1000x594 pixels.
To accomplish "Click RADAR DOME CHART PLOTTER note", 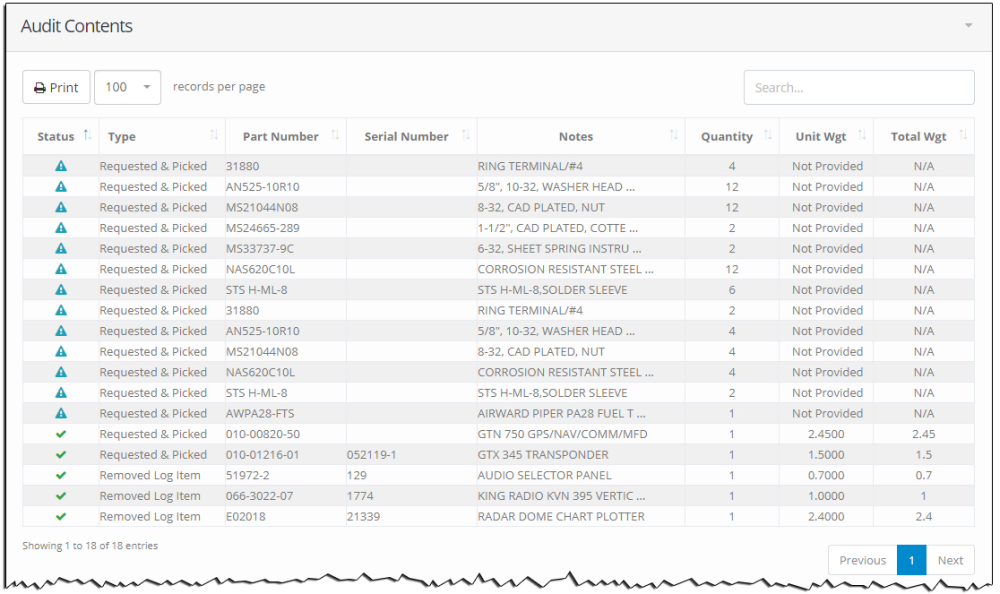I will [x=561, y=516].
